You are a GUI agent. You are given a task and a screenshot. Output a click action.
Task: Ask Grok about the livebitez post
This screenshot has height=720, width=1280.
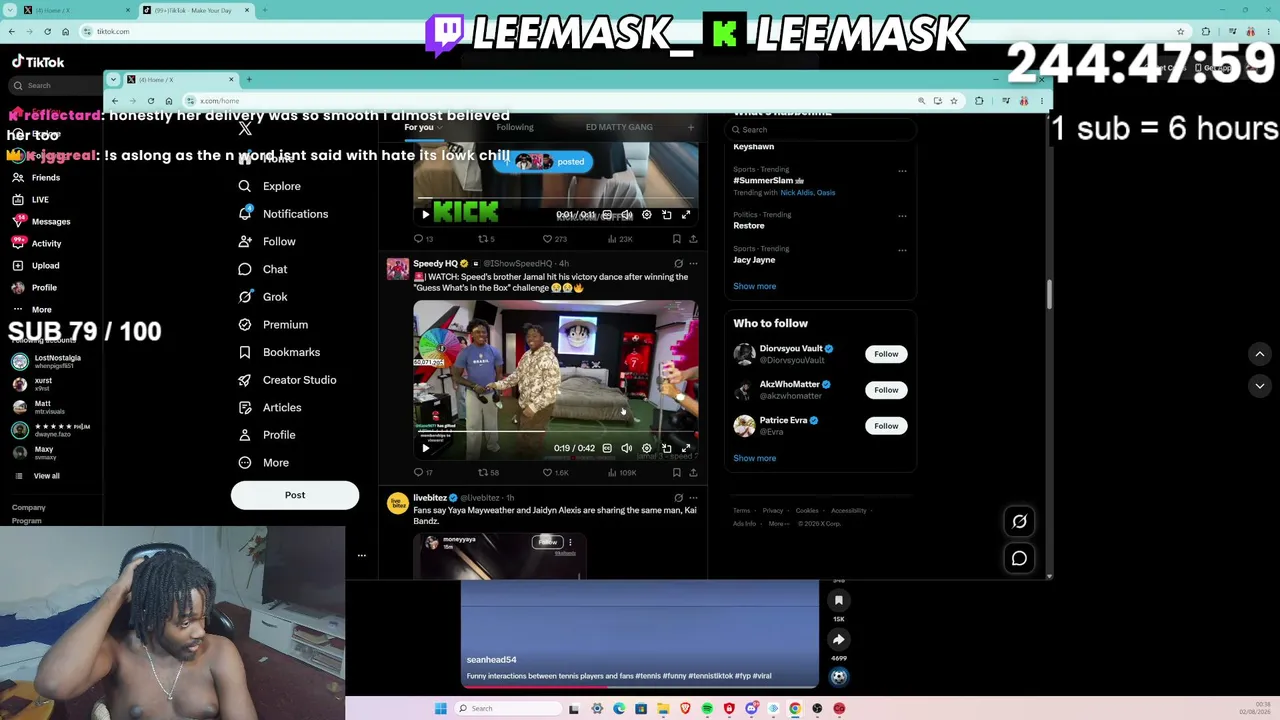678,498
